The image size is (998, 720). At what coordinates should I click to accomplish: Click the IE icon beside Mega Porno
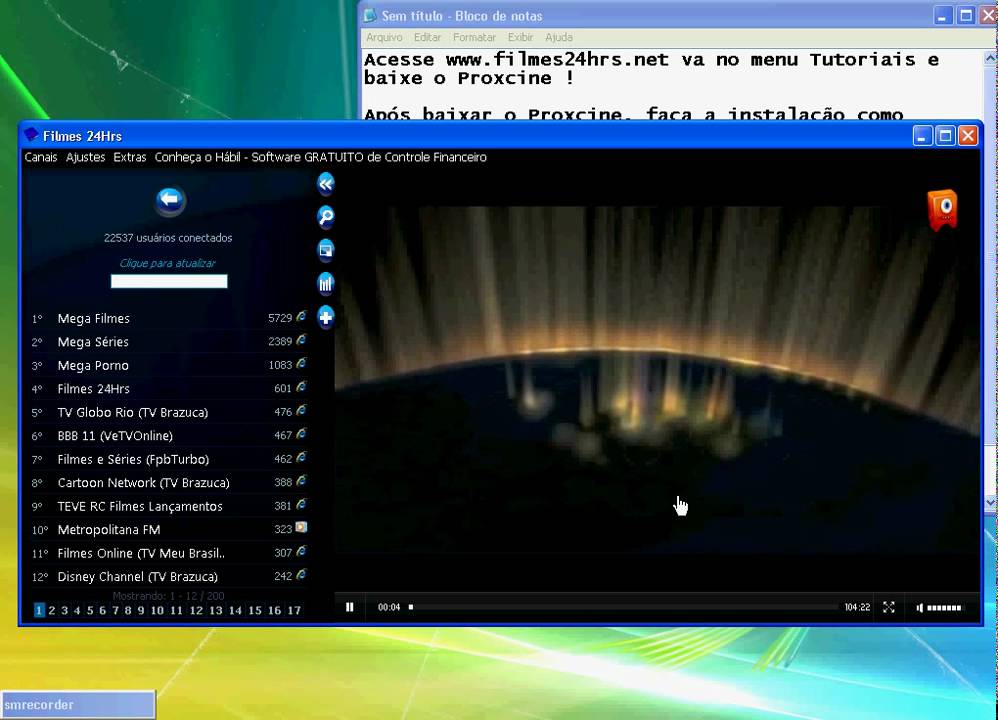(x=301, y=364)
